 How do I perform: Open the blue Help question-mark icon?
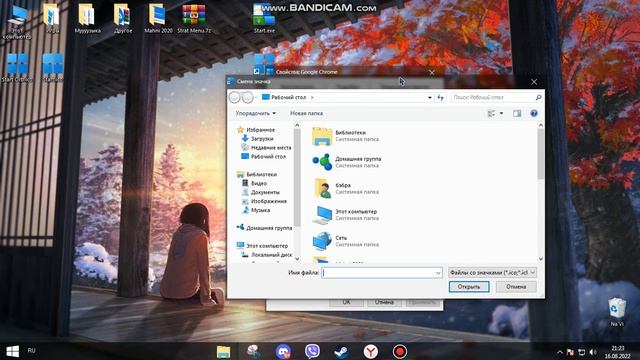(534, 113)
